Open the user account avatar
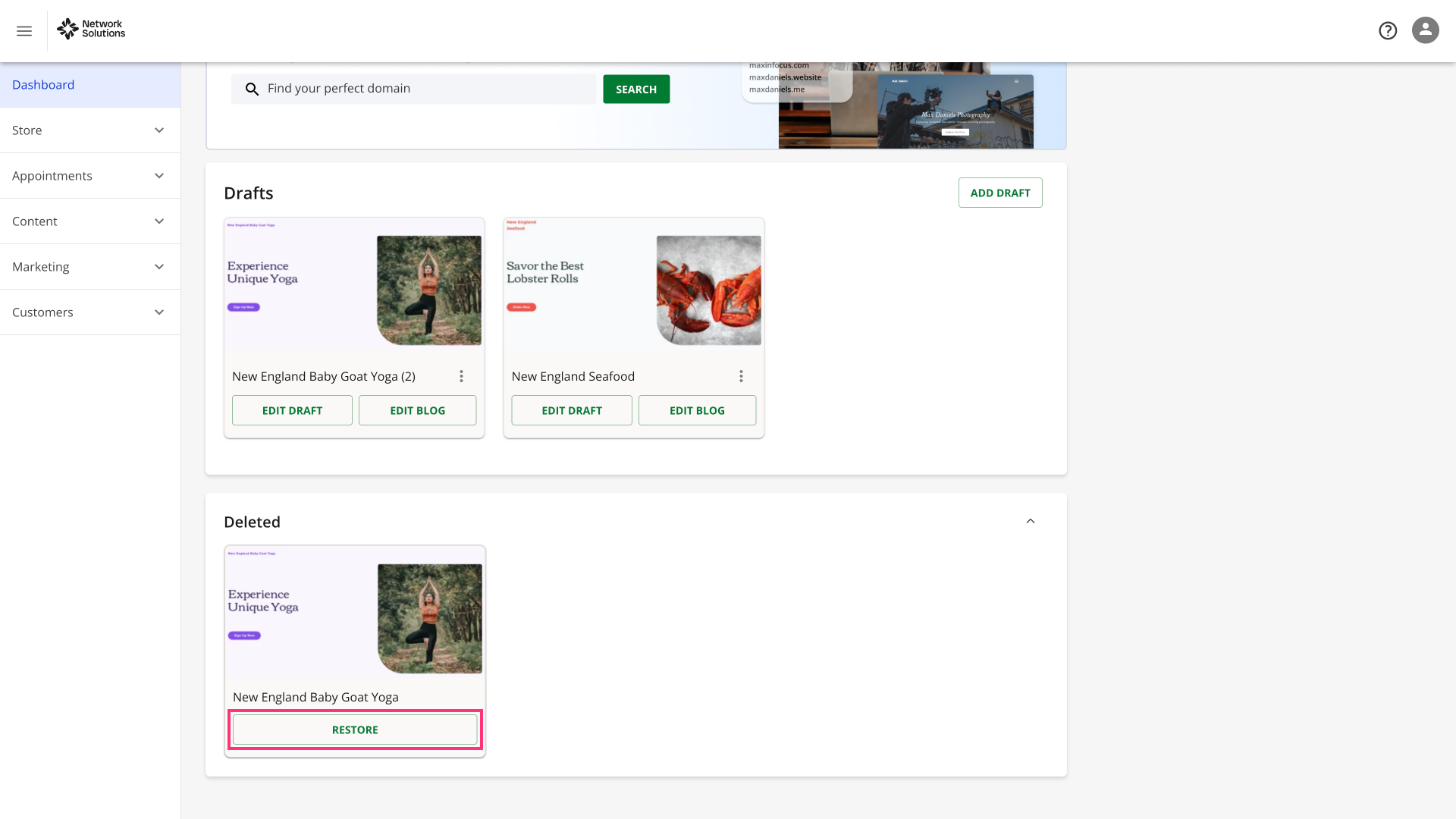 1425,30
